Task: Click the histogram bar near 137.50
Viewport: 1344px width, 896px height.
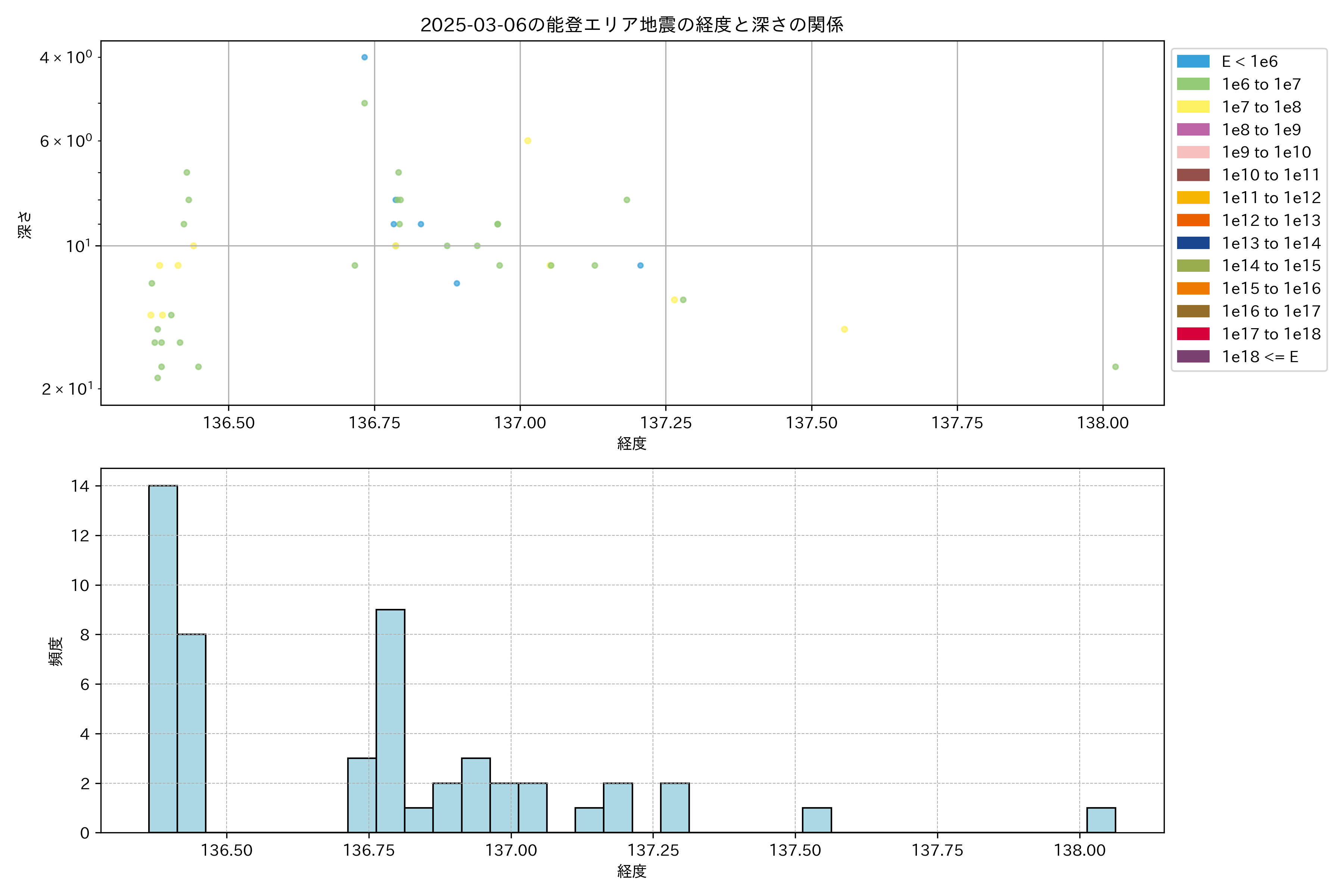Action: (x=816, y=820)
